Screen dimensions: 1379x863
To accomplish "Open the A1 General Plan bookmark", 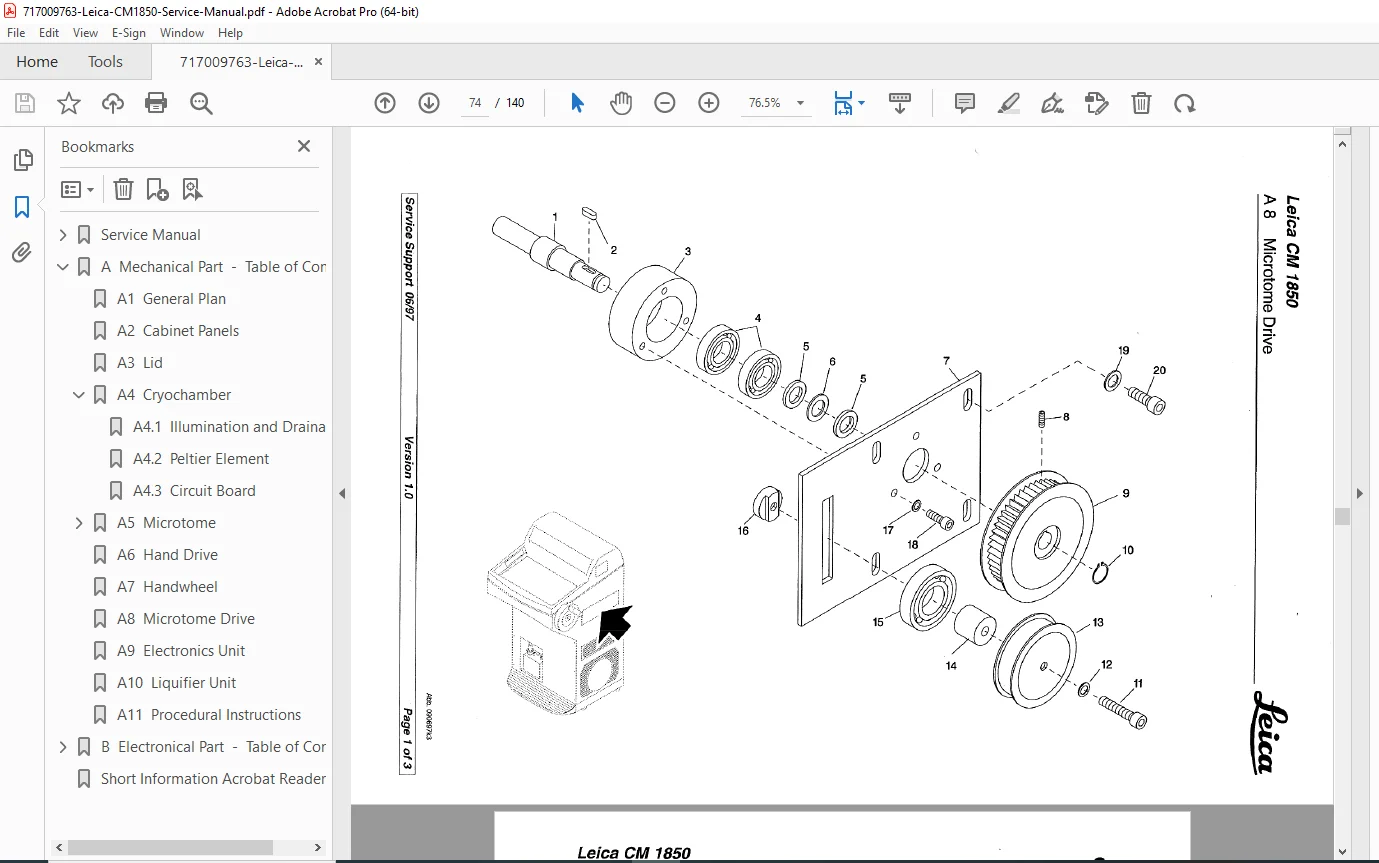I will [x=171, y=299].
